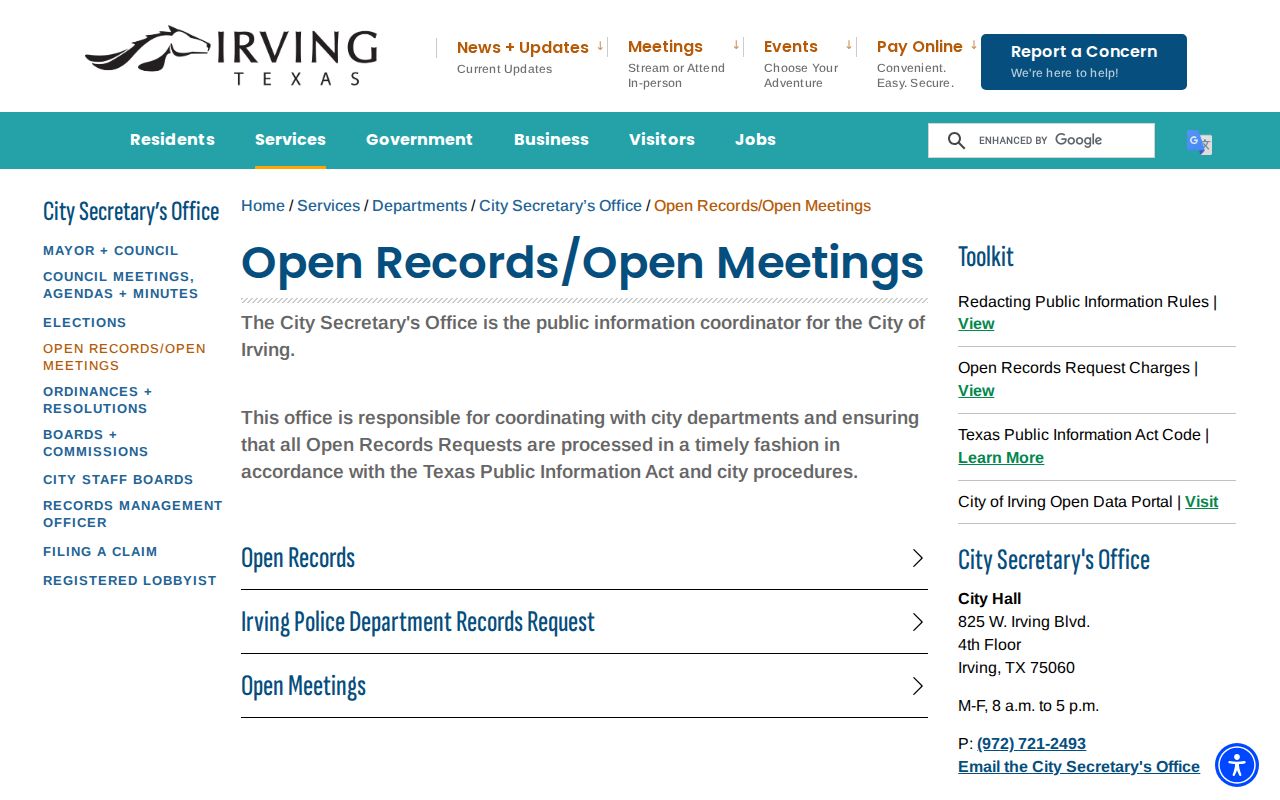Expand the Open Meetings accordion
This screenshot has height=800, width=1280.
[584, 686]
